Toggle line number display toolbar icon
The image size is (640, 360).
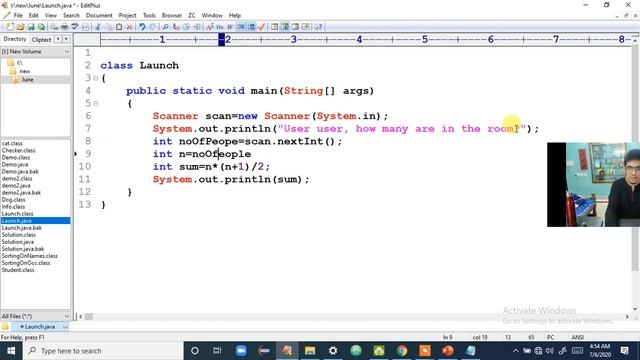251,27
